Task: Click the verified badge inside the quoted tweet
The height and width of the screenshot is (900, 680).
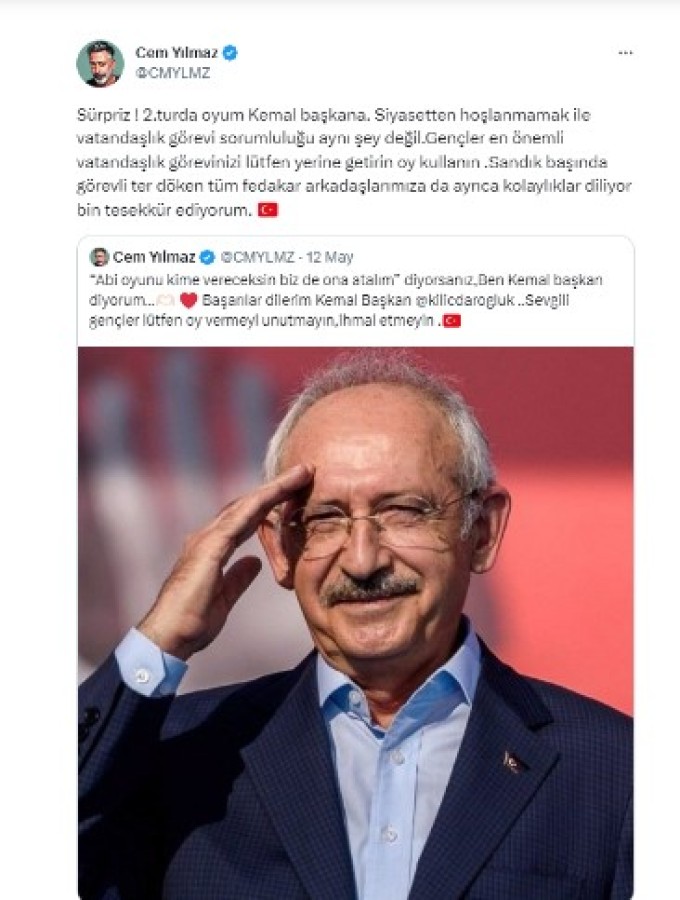Action: tap(207, 257)
